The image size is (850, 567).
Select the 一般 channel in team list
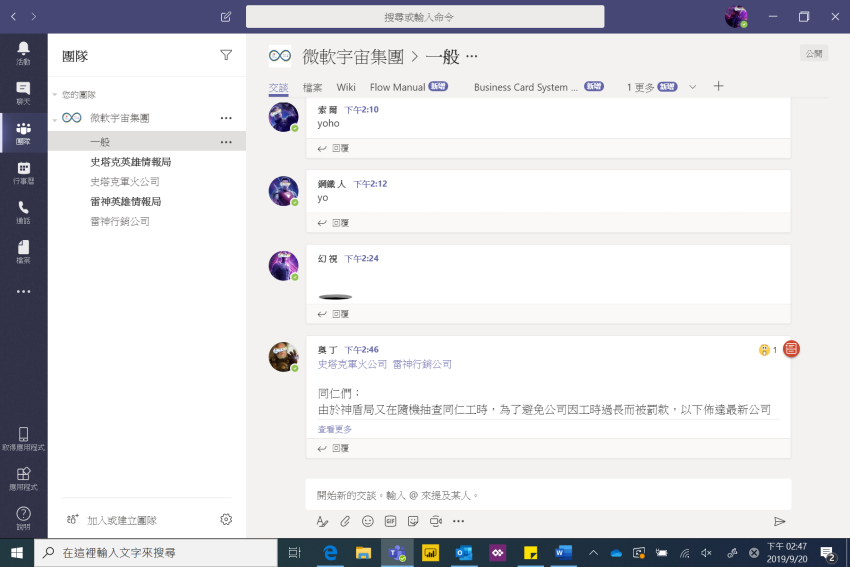coord(147,141)
